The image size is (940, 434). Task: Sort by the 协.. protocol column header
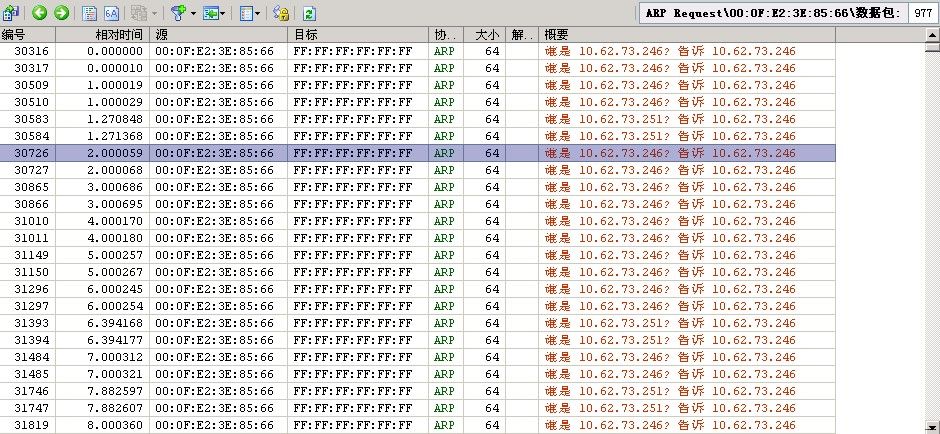click(x=445, y=35)
